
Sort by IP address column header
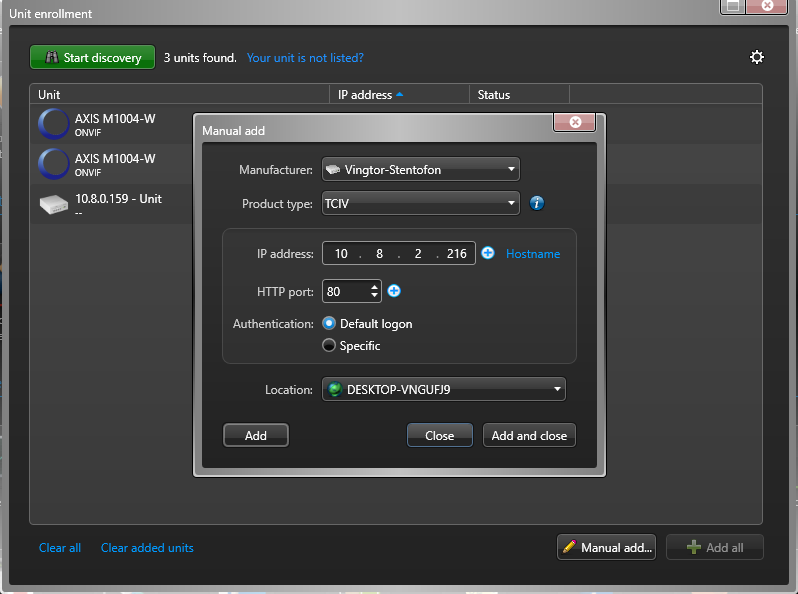(x=370, y=95)
